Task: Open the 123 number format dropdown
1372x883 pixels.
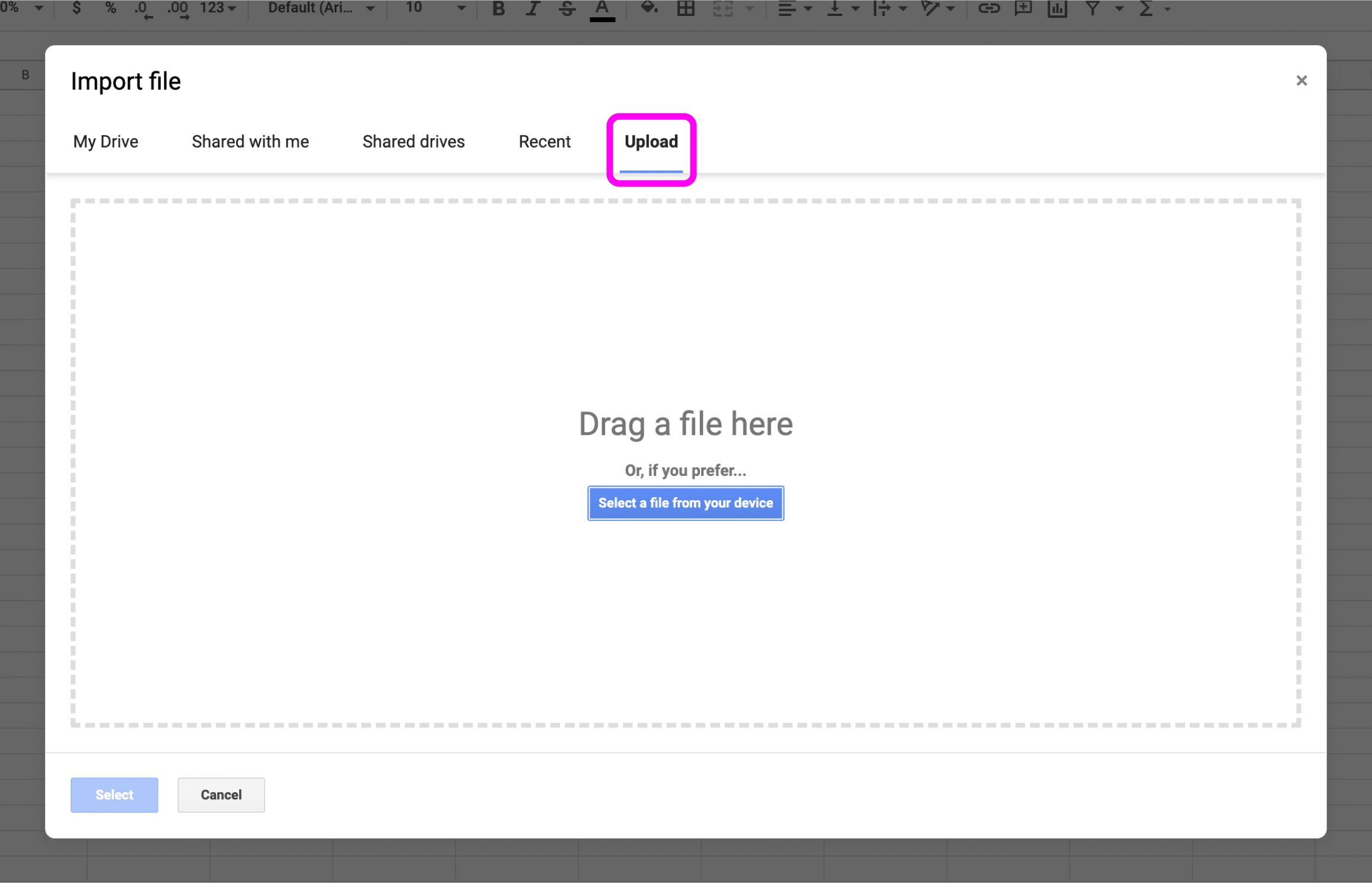Action: (x=218, y=8)
